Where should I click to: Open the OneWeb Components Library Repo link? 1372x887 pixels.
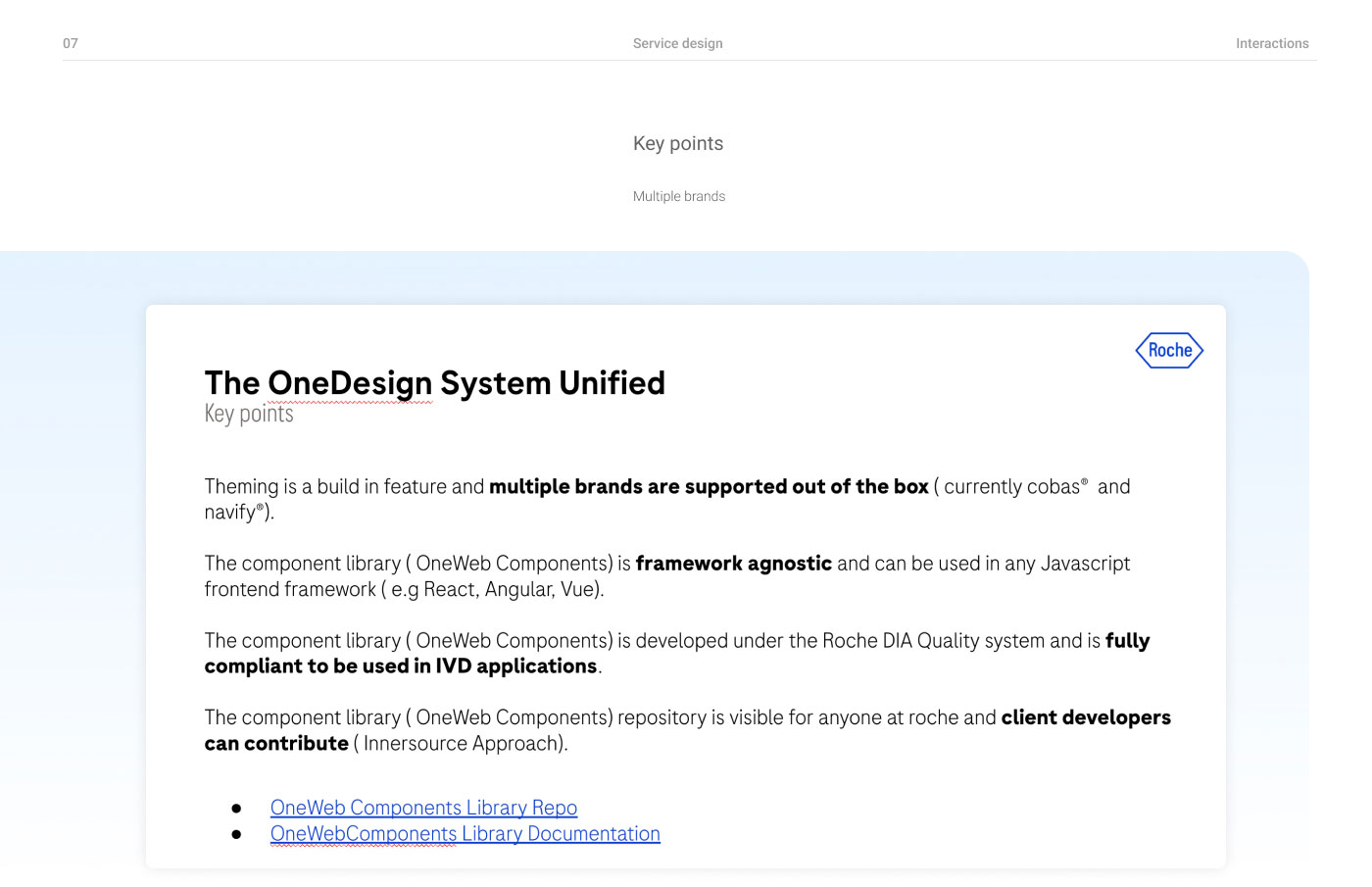coord(423,808)
